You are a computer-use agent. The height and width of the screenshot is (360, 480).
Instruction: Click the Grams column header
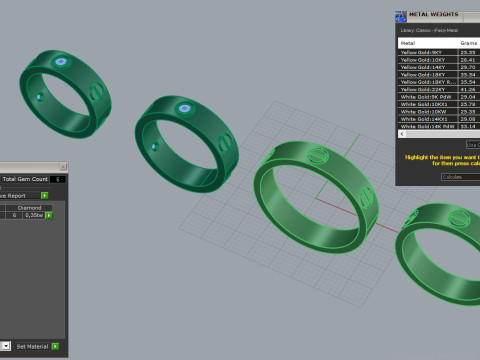coord(469,43)
